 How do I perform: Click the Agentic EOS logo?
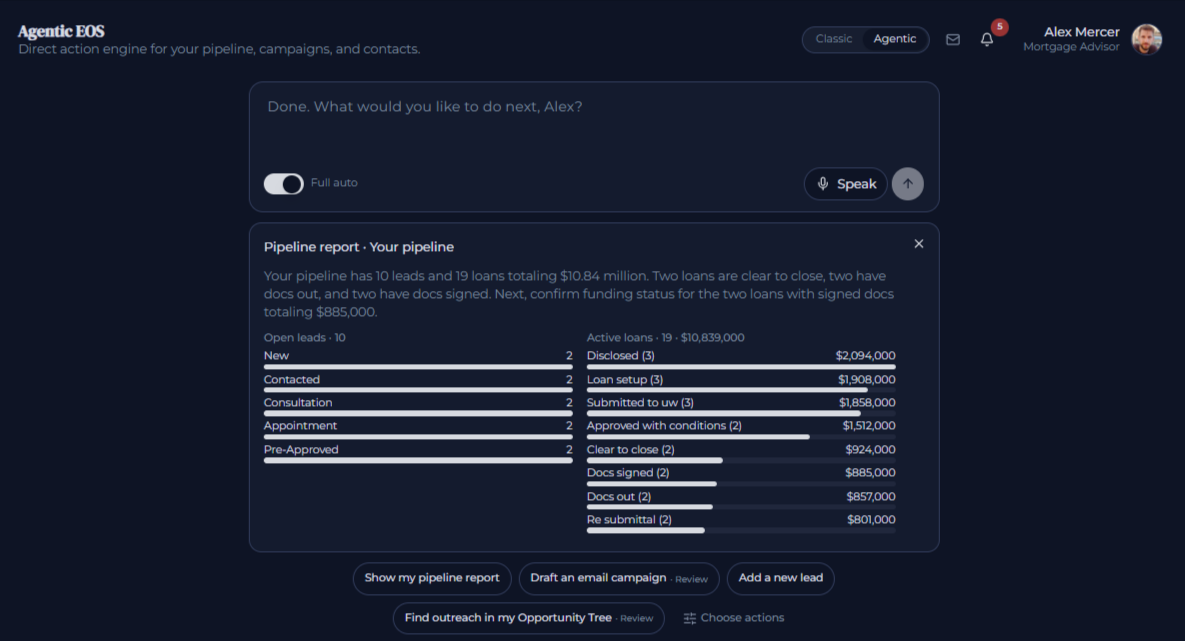[x=61, y=31]
